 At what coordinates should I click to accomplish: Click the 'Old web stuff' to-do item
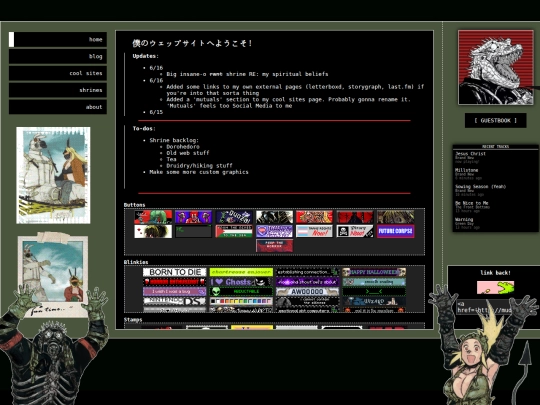188,153
